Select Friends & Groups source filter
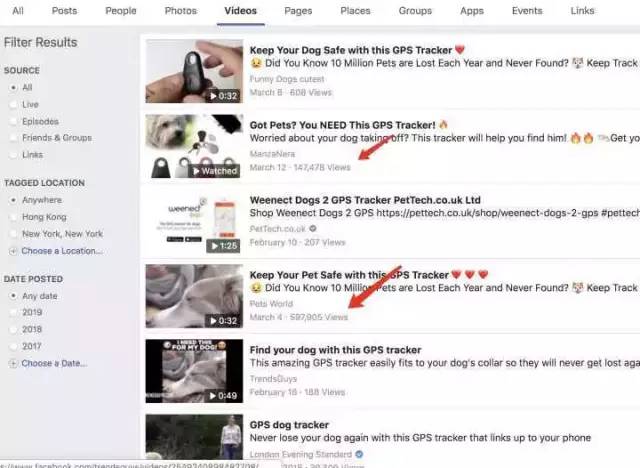Viewport: 640px width, 468px height. click(x=13, y=138)
